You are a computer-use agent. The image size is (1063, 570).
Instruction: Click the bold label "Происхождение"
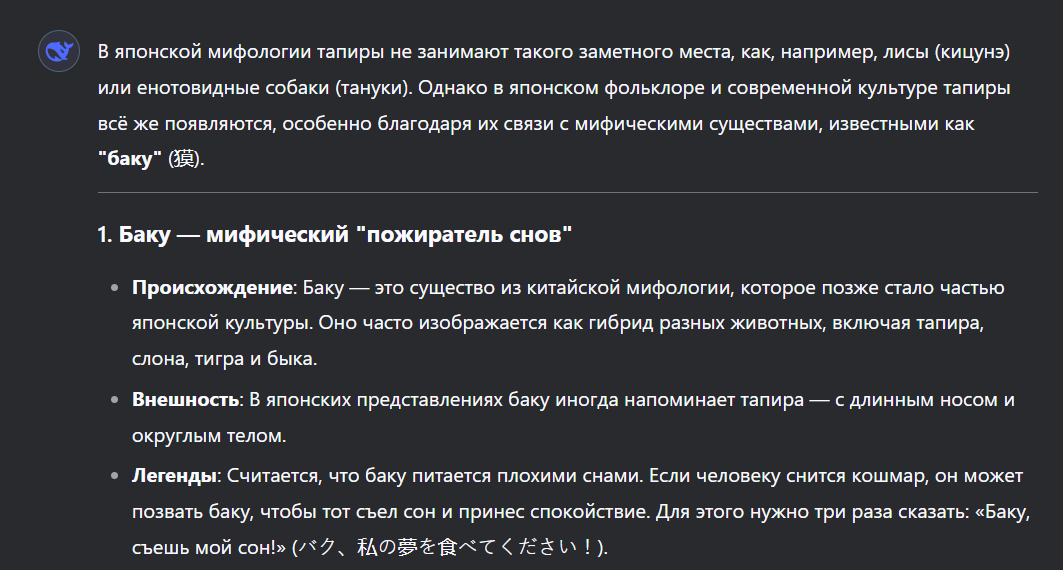point(211,288)
